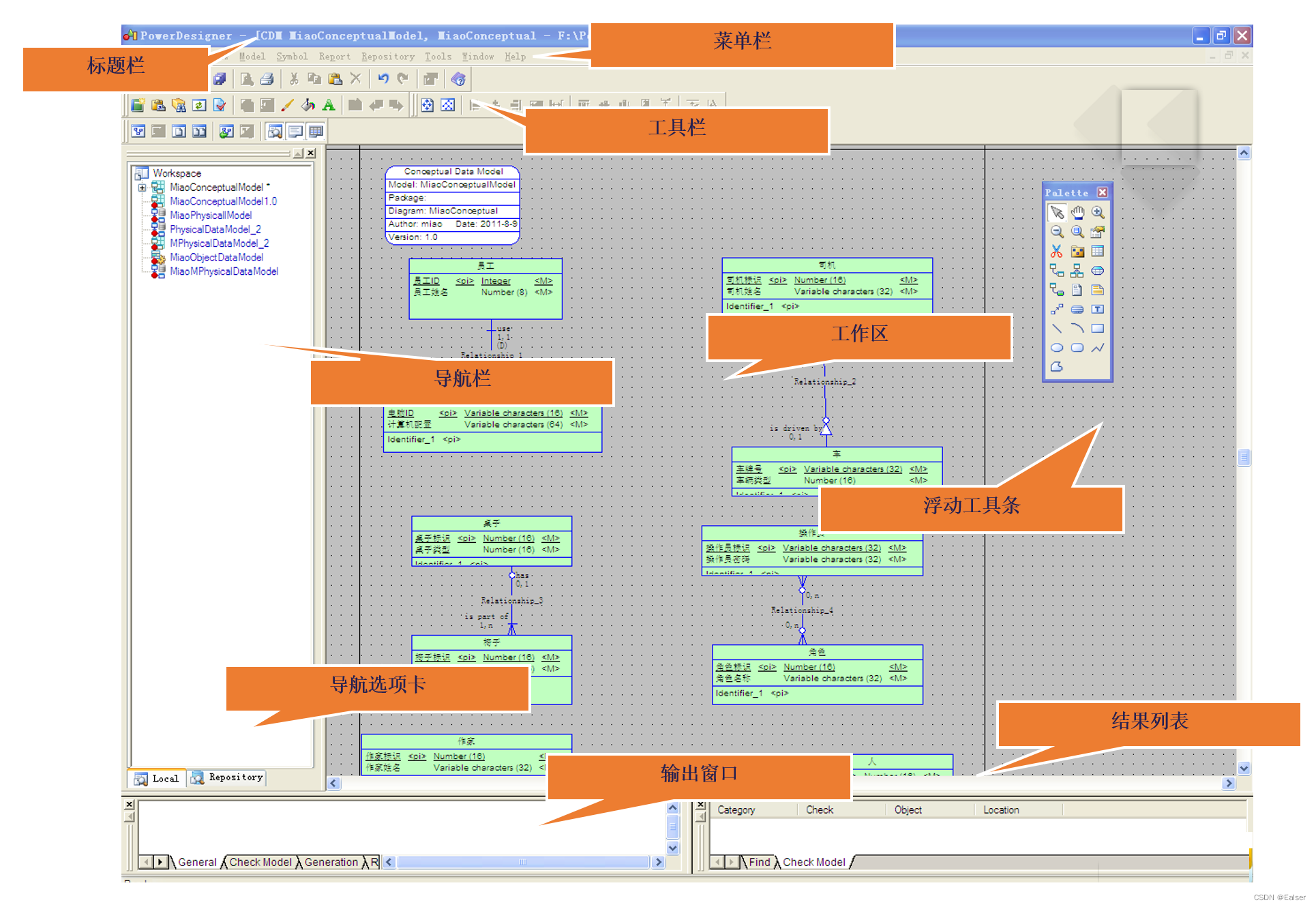
Task: Click the Print Preview toolbar icon
Action: click(x=247, y=79)
